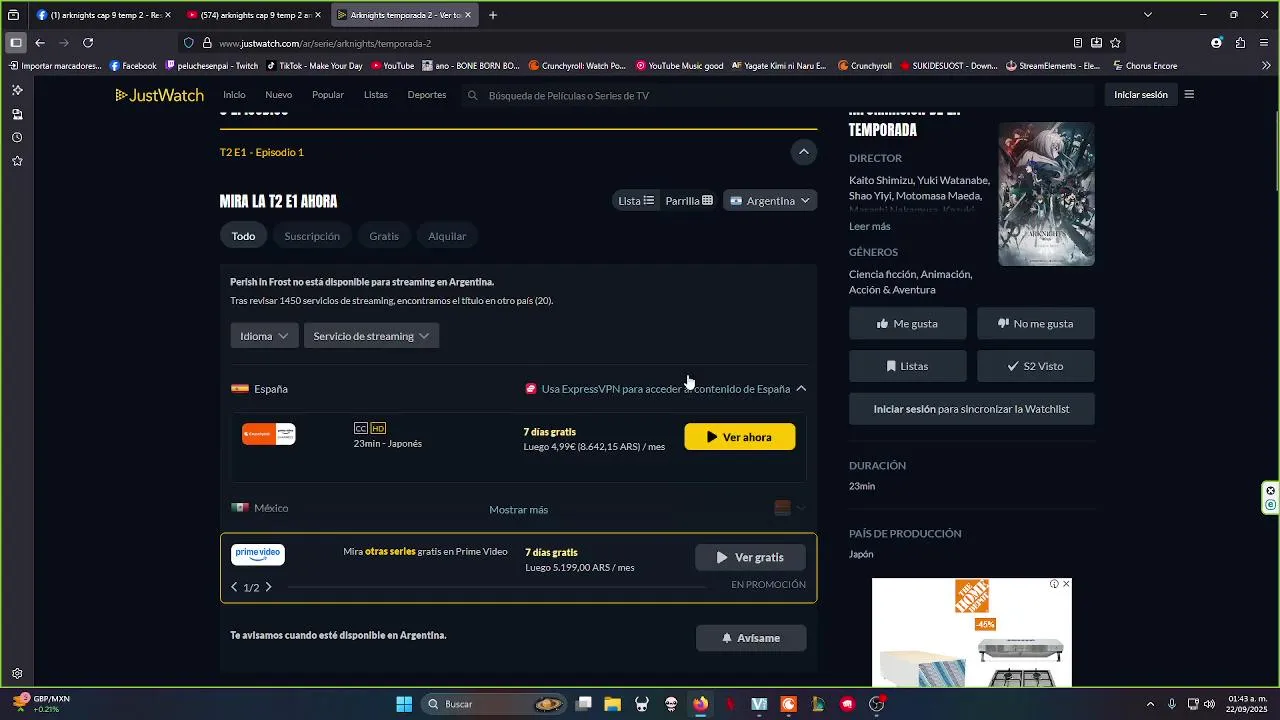The height and width of the screenshot is (720, 1280).
Task: Open taskbar Task View icon
Action: click(584, 704)
